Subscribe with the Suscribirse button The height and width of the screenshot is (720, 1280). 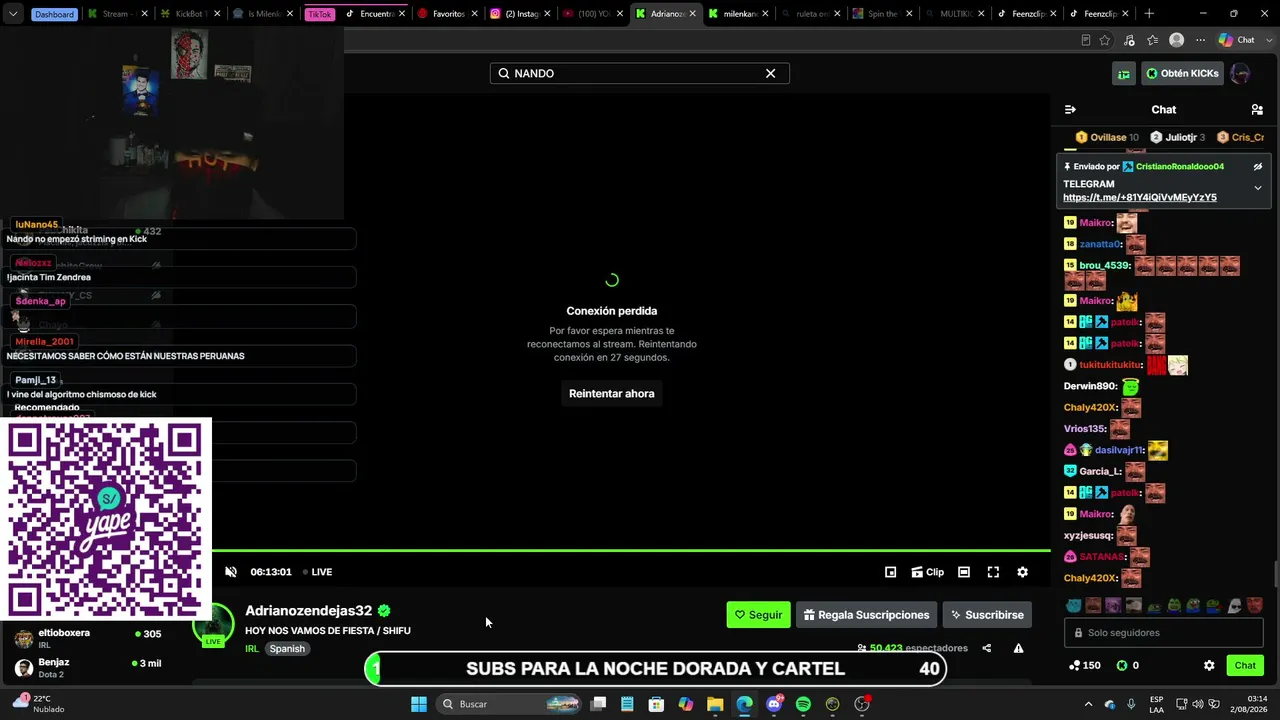987,615
